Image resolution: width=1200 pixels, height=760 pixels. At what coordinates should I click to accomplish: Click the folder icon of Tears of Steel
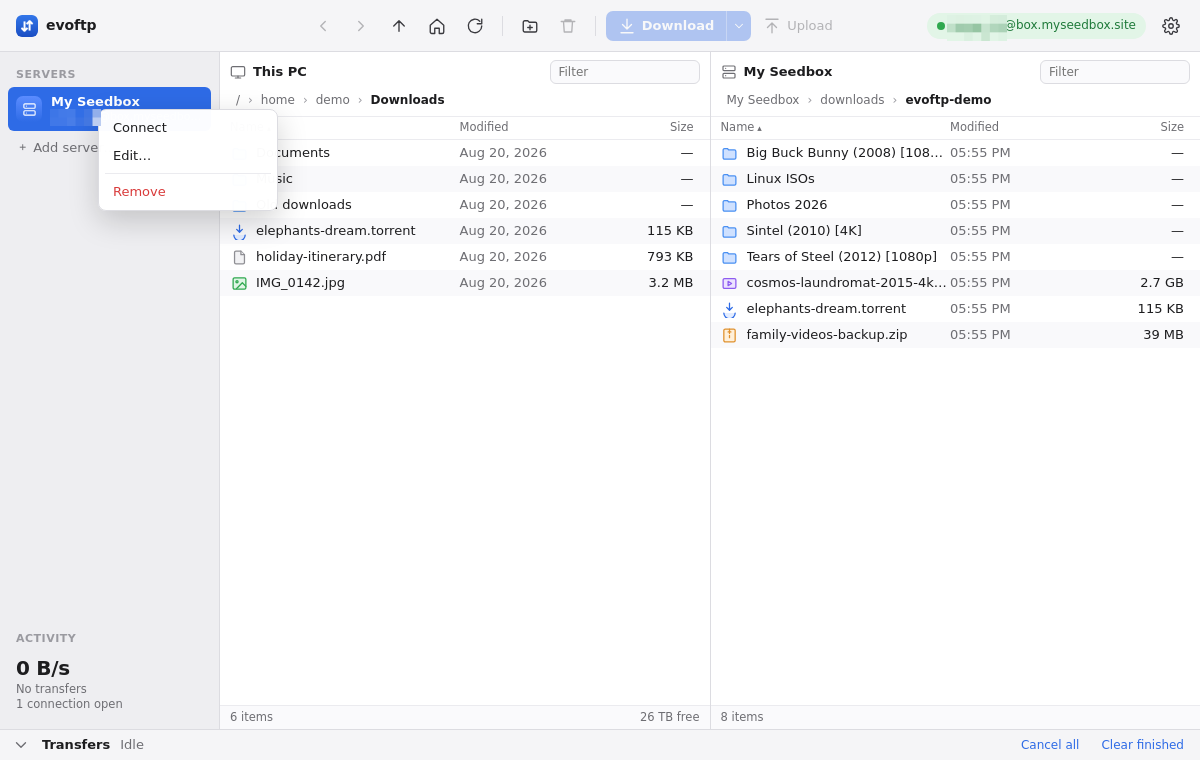(x=729, y=257)
